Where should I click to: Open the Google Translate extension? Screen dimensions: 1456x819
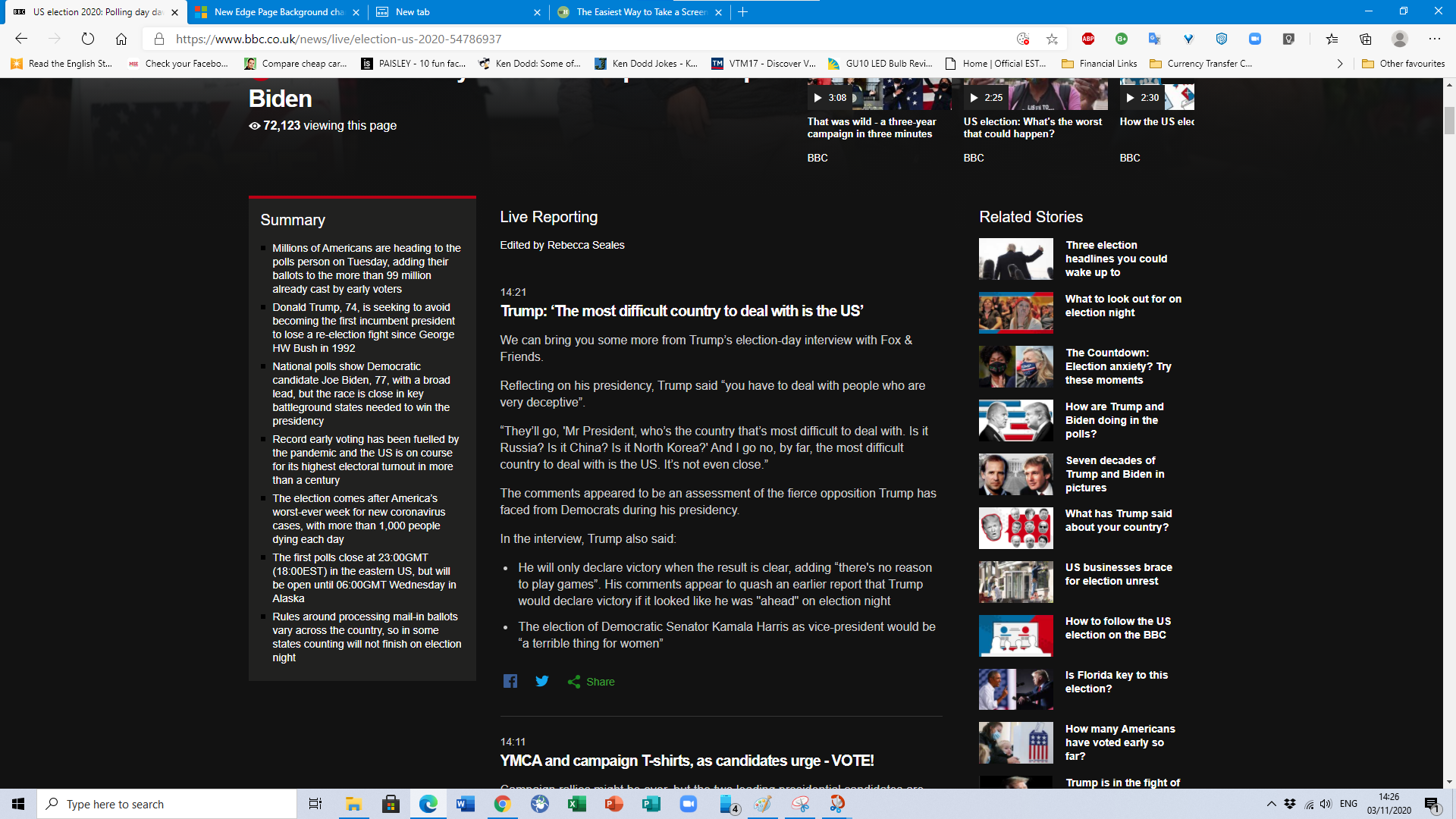pos(1155,39)
